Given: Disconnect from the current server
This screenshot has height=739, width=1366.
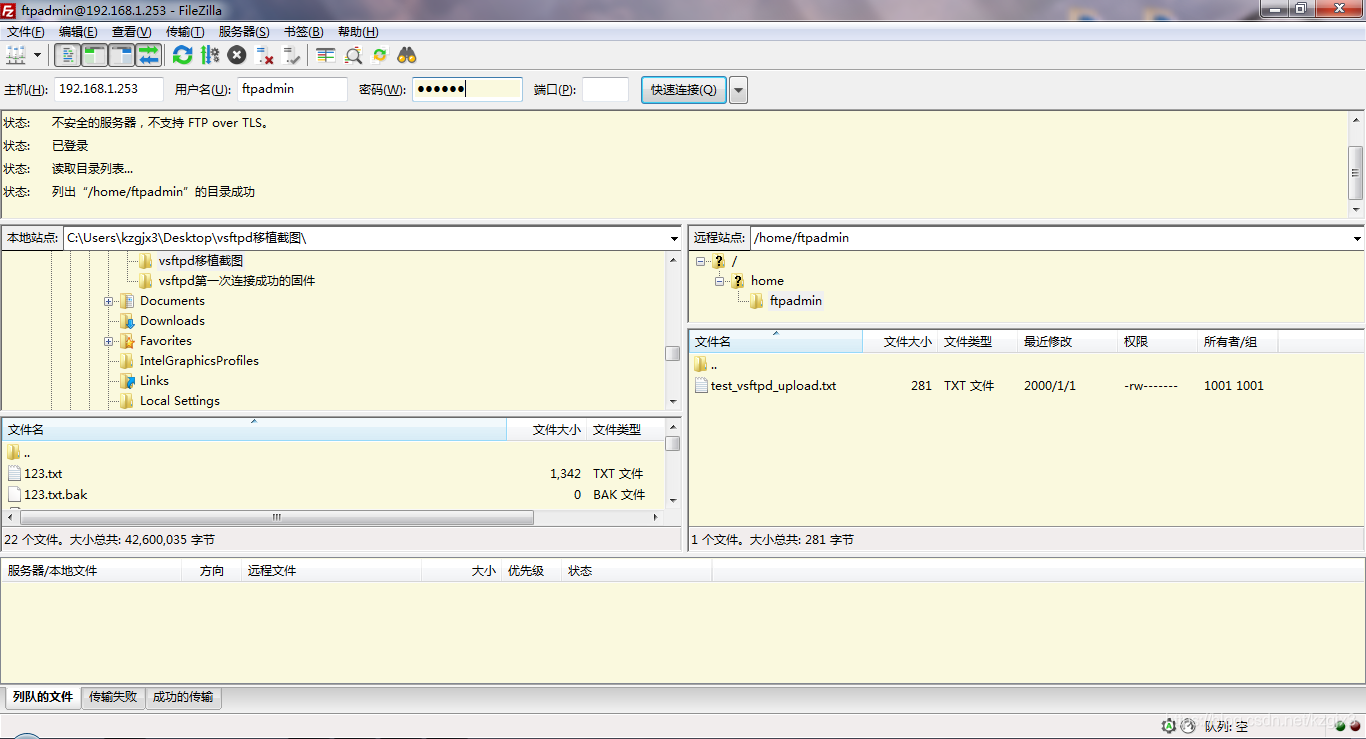Looking at the screenshot, I should pyautogui.click(x=264, y=55).
